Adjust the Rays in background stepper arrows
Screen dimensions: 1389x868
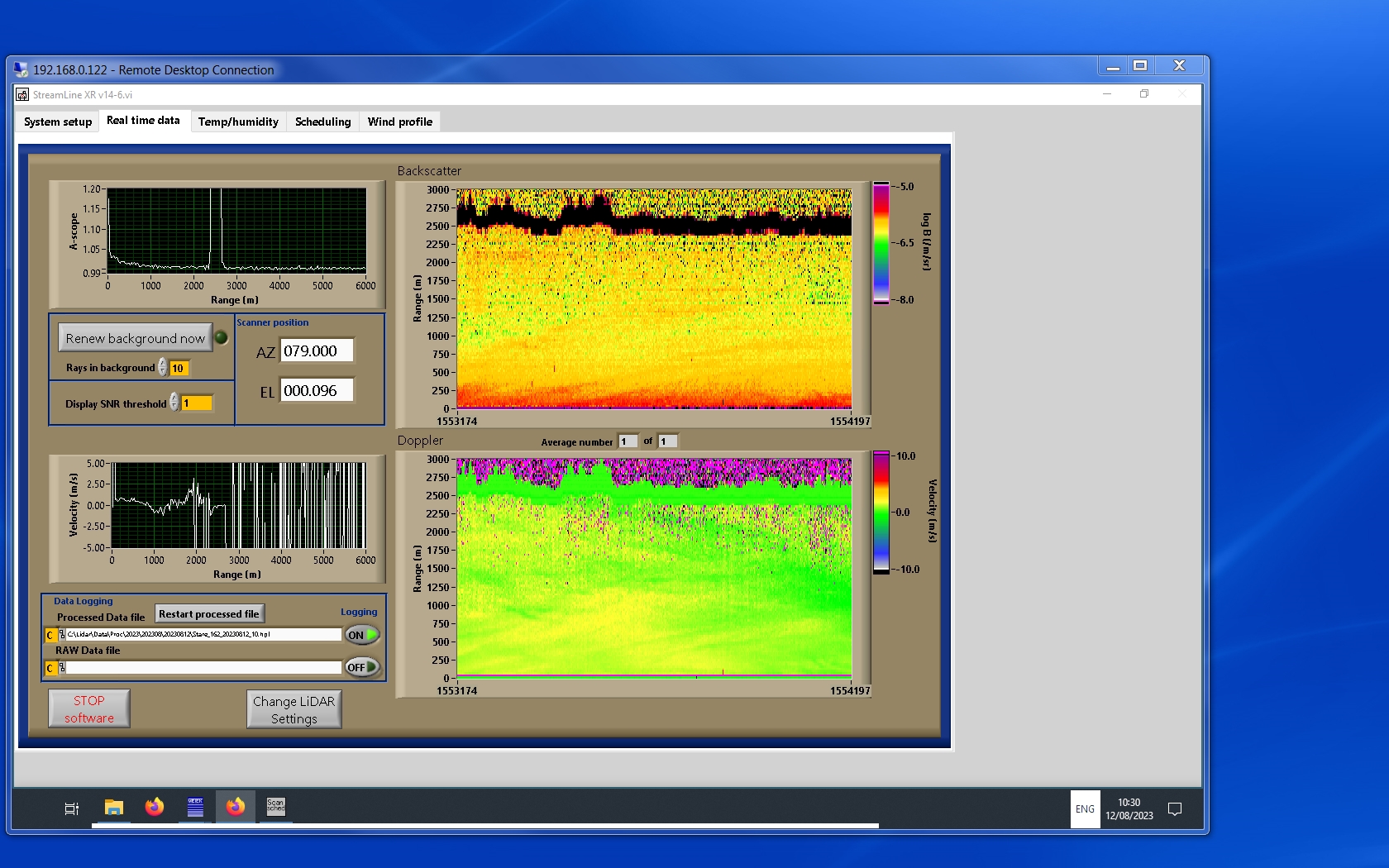pos(163,368)
